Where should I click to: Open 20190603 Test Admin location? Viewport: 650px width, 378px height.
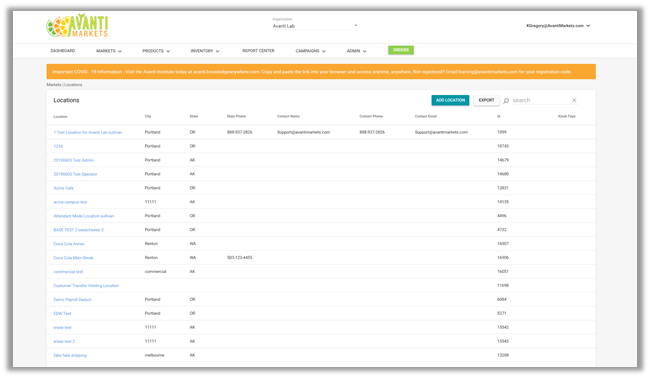pos(73,160)
